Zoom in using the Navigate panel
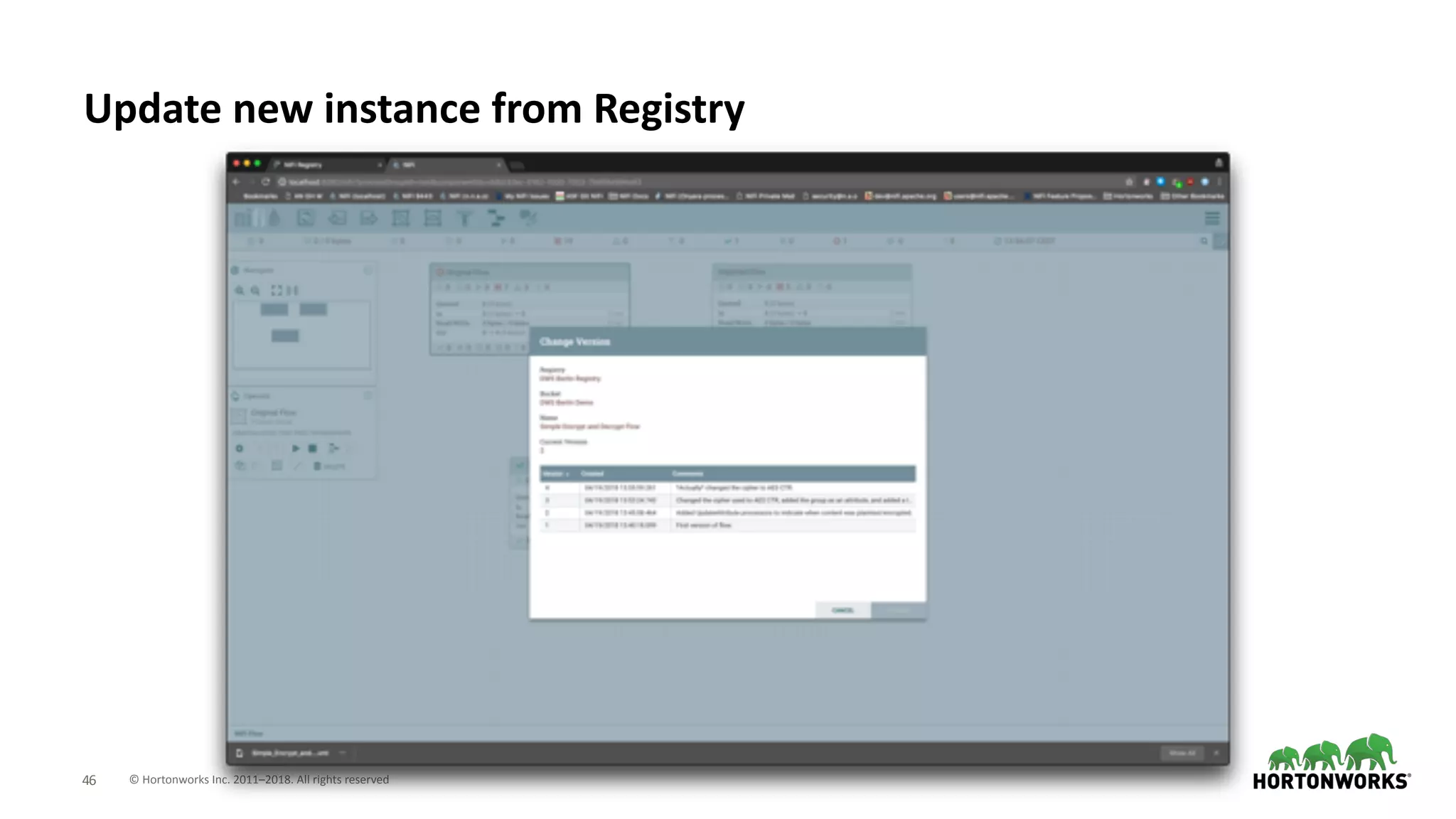Viewport: 1456px width, 819px height. [240, 291]
